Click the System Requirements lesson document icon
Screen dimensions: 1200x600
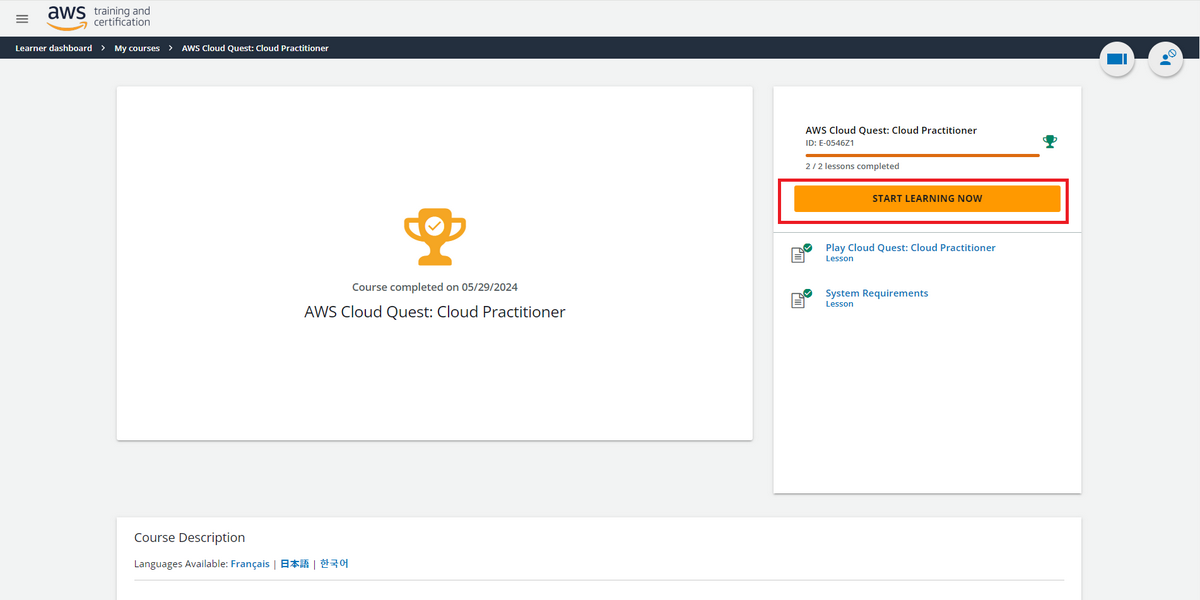[x=800, y=298]
